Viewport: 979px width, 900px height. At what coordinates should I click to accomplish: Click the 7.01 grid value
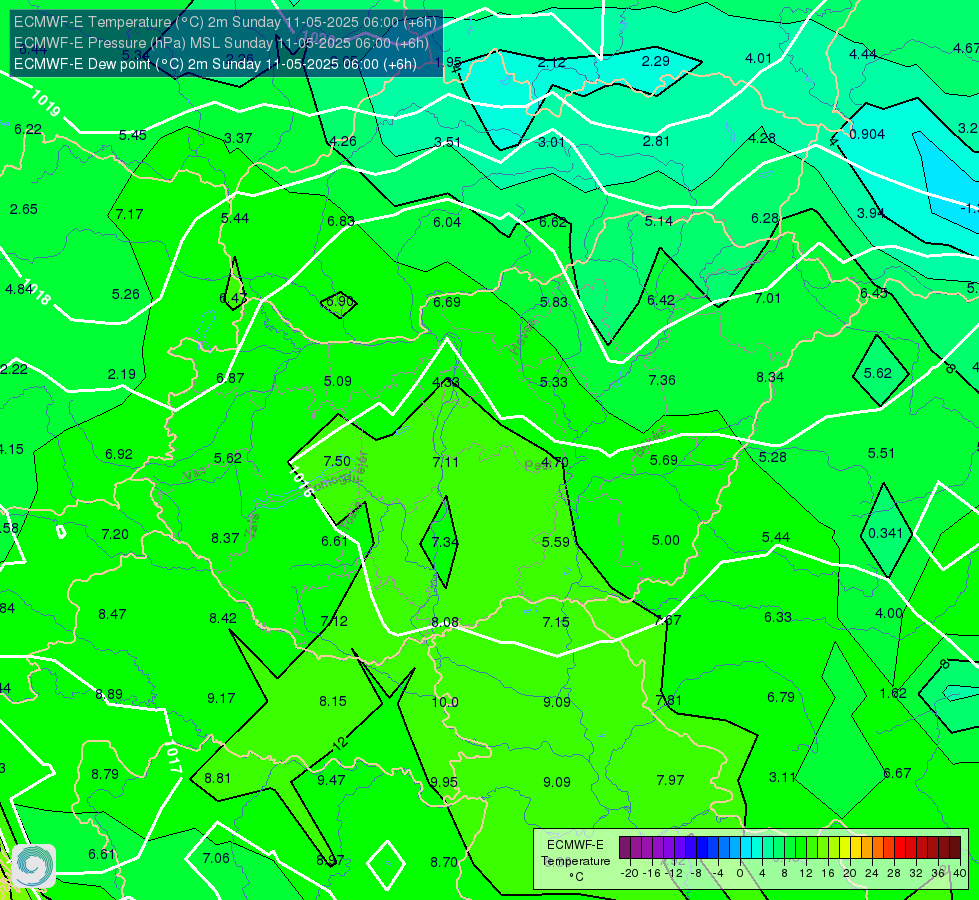tap(768, 299)
